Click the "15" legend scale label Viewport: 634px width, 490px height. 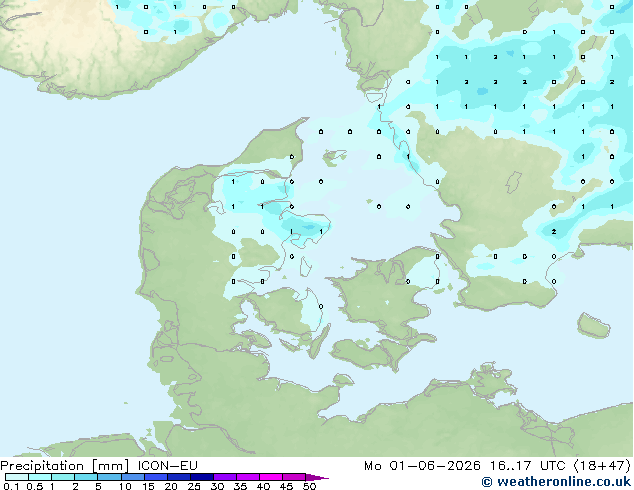pyautogui.click(x=148, y=486)
